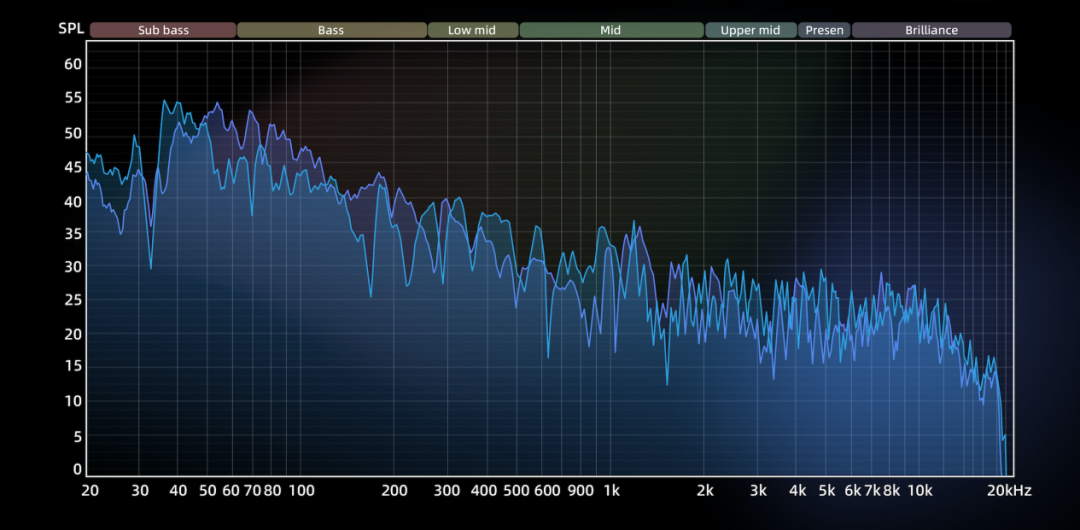Click the Presen band label
Image resolution: width=1080 pixels, height=530 pixels.
824,30
